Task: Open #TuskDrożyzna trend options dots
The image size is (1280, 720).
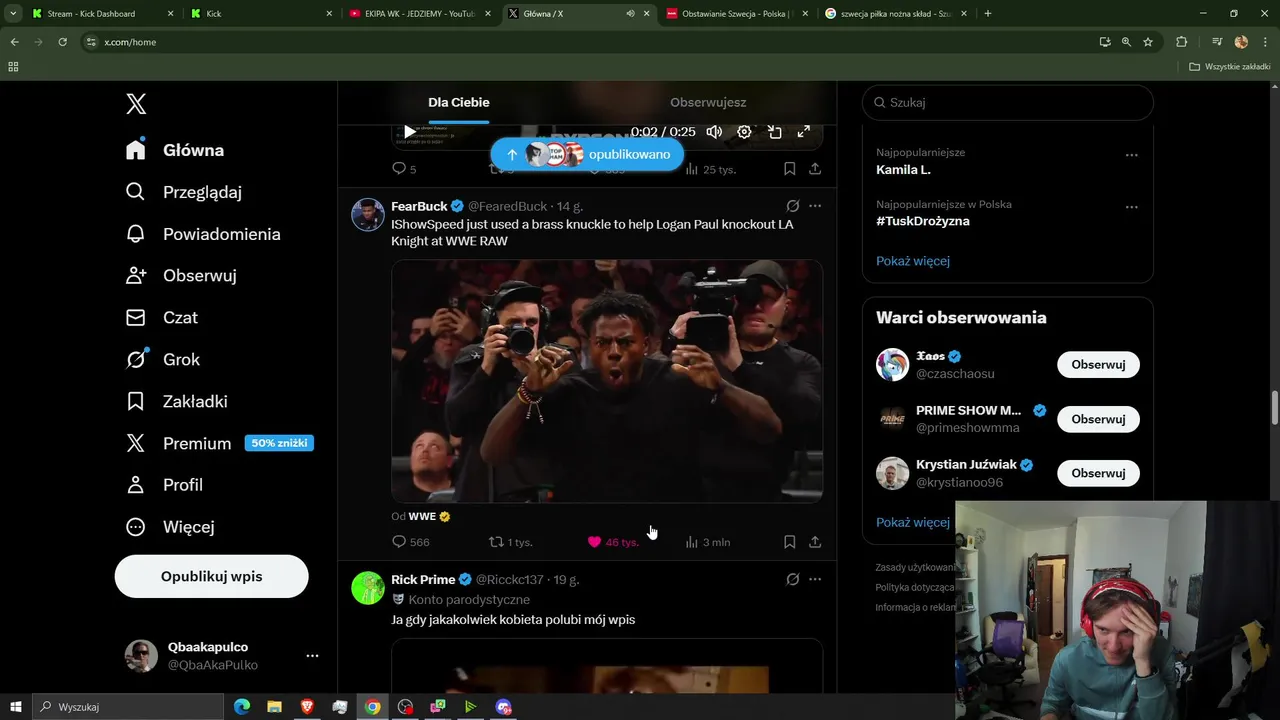Action: coord(1132,207)
